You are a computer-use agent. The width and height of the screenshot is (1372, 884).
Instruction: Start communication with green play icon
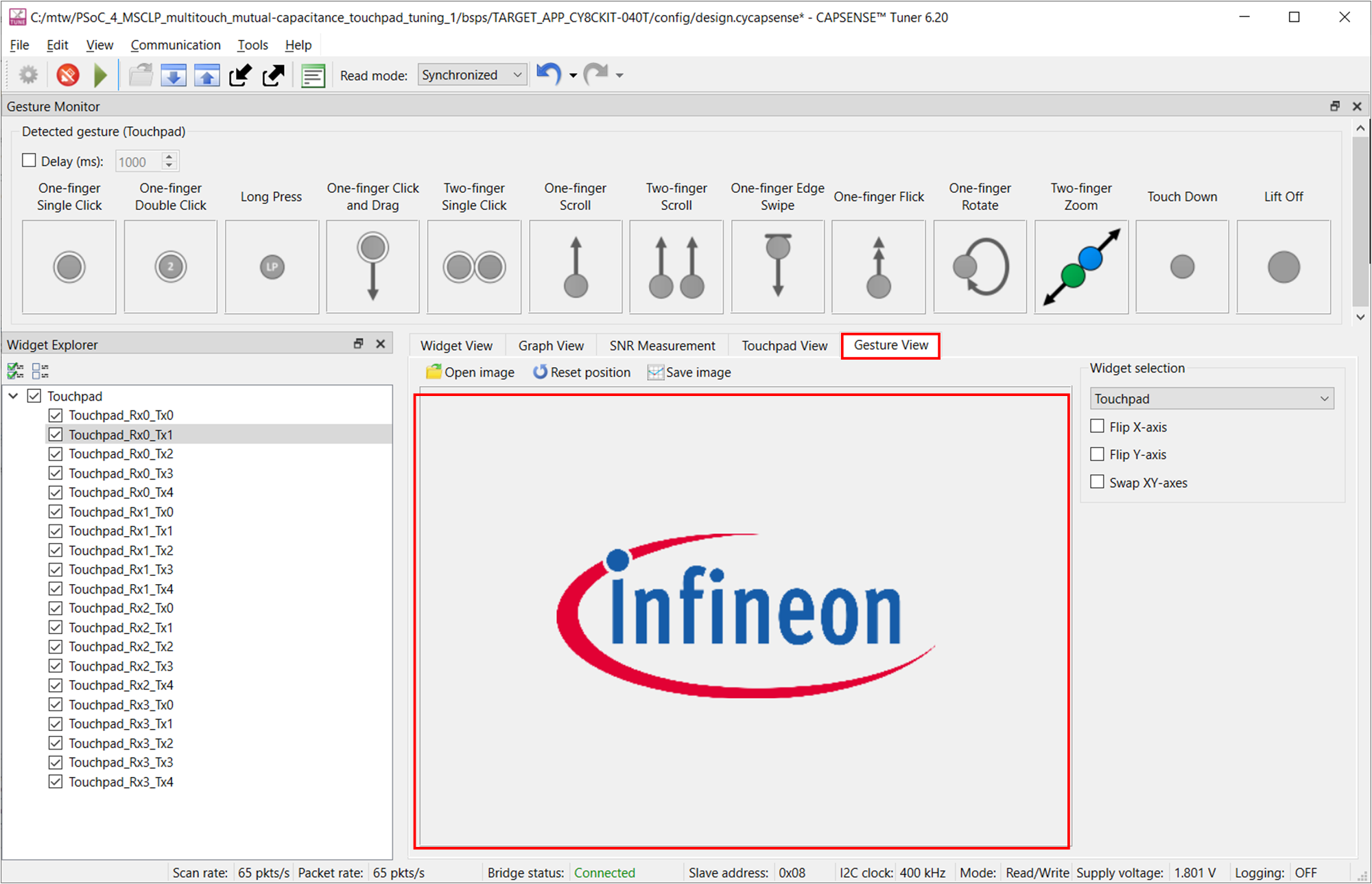point(101,75)
